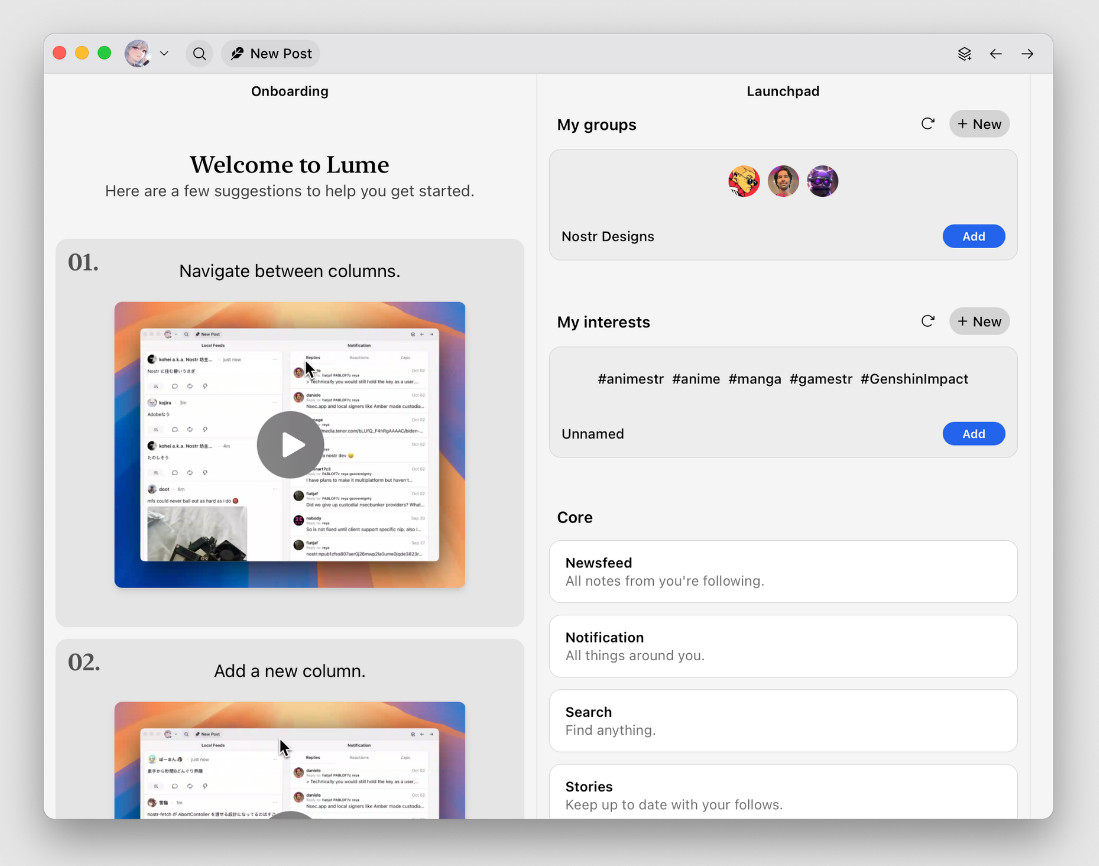Click the Add a new column caption
The image size is (1099, 866).
point(289,671)
